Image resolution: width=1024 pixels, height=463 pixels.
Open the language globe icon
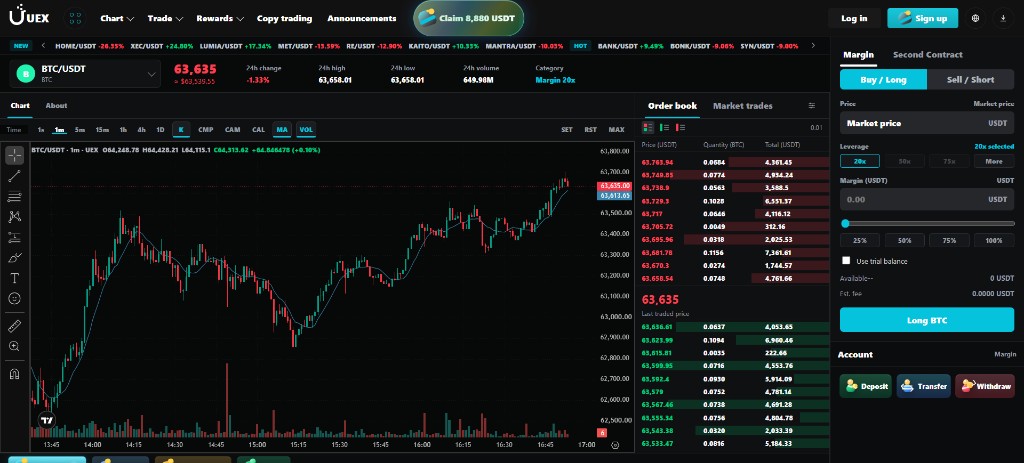coord(976,18)
